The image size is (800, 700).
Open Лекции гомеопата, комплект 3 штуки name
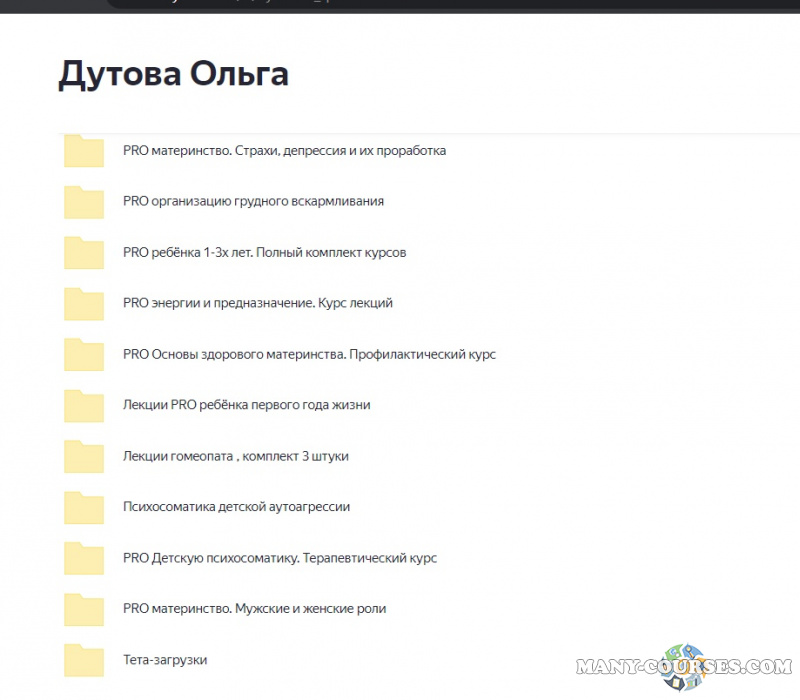point(235,456)
